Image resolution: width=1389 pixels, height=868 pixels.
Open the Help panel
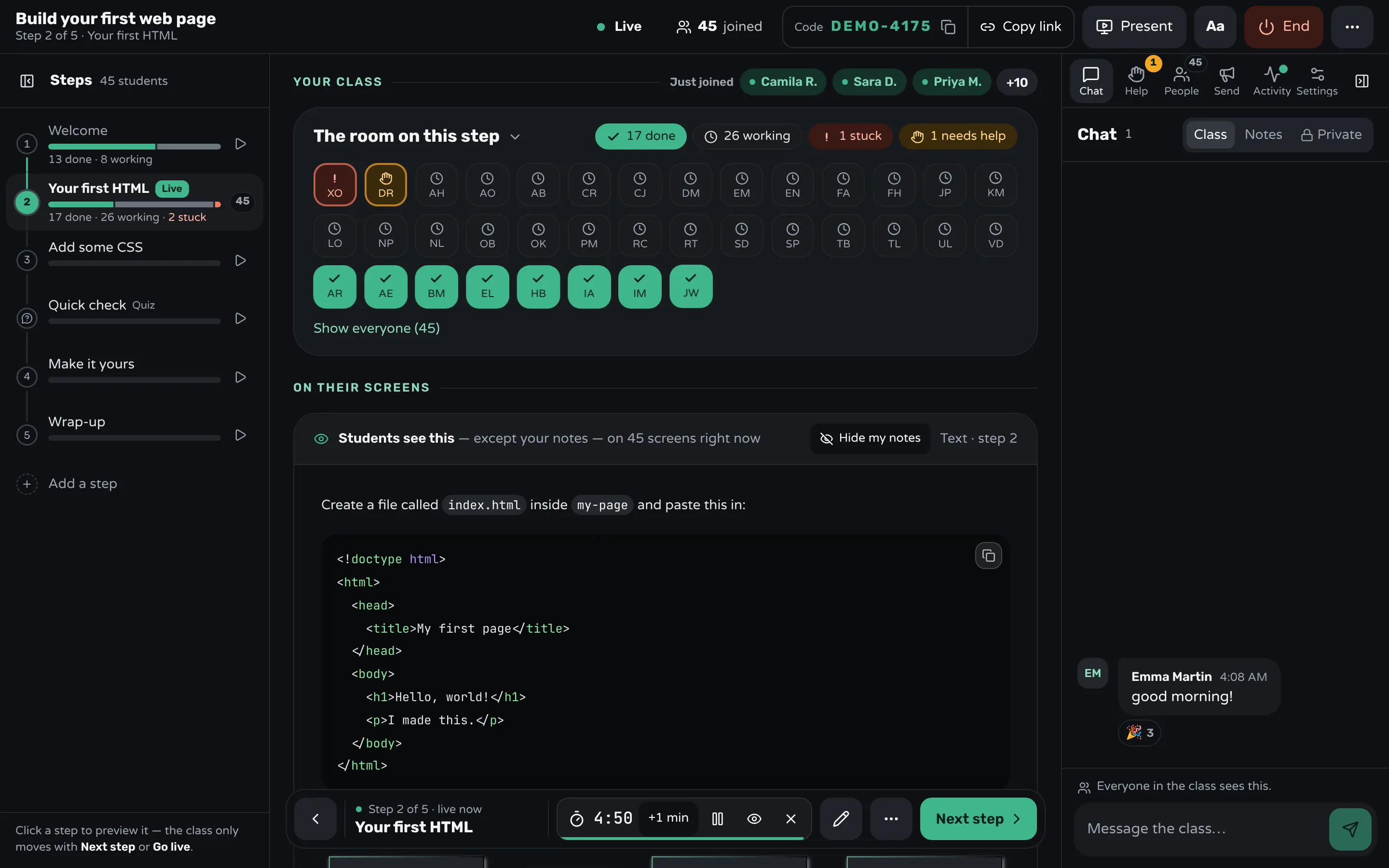1136,81
